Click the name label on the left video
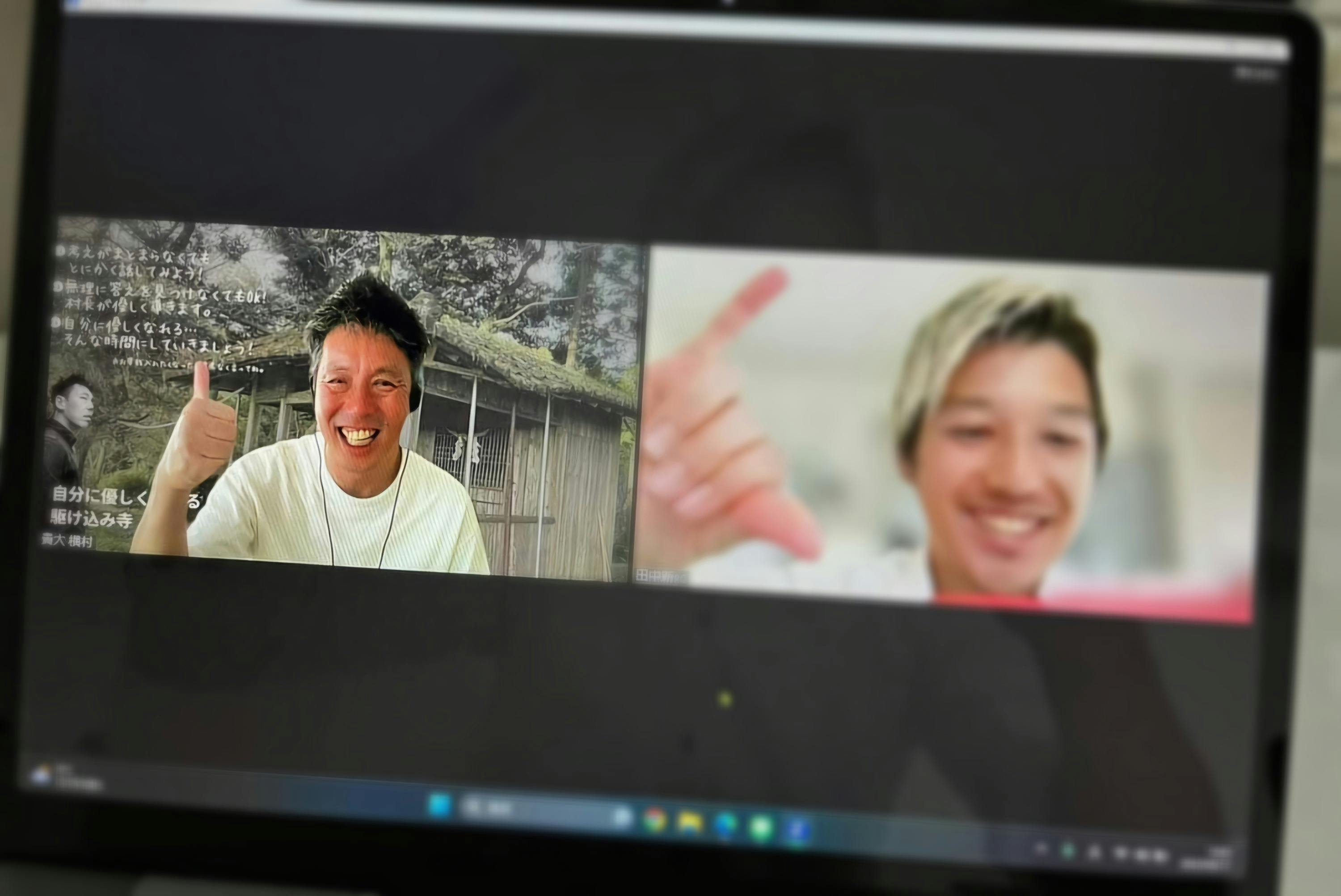Image resolution: width=1341 pixels, height=896 pixels. coord(67,541)
